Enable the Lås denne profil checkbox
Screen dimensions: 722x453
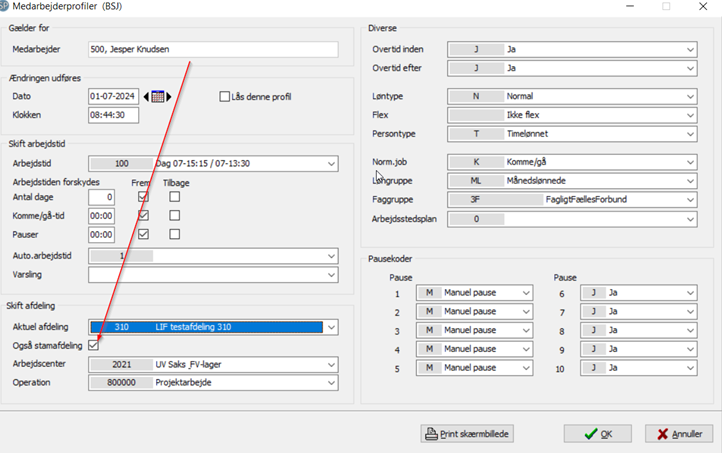click(225, 97)
